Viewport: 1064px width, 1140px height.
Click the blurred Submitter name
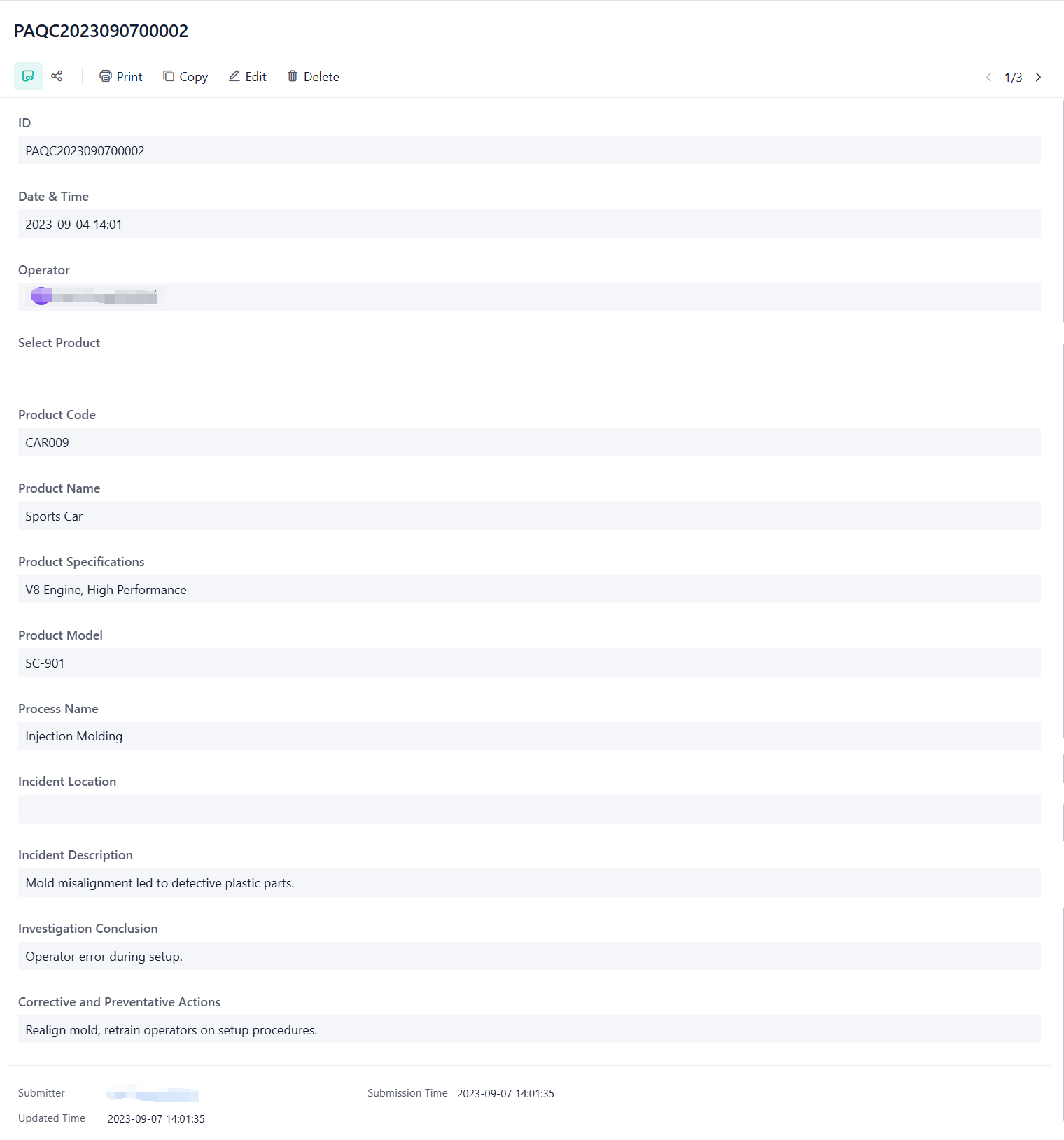click(x=153, y=1094)
